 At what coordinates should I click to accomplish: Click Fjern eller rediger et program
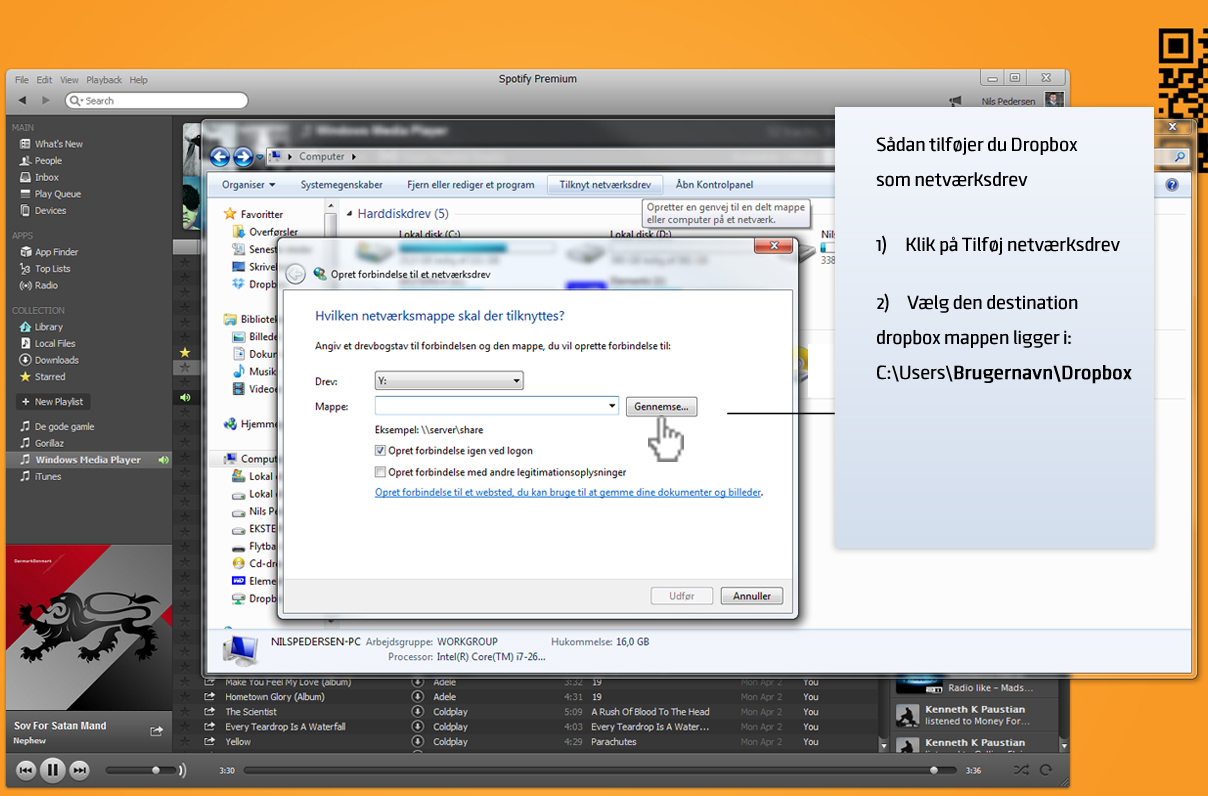click(x=470, y=185)
